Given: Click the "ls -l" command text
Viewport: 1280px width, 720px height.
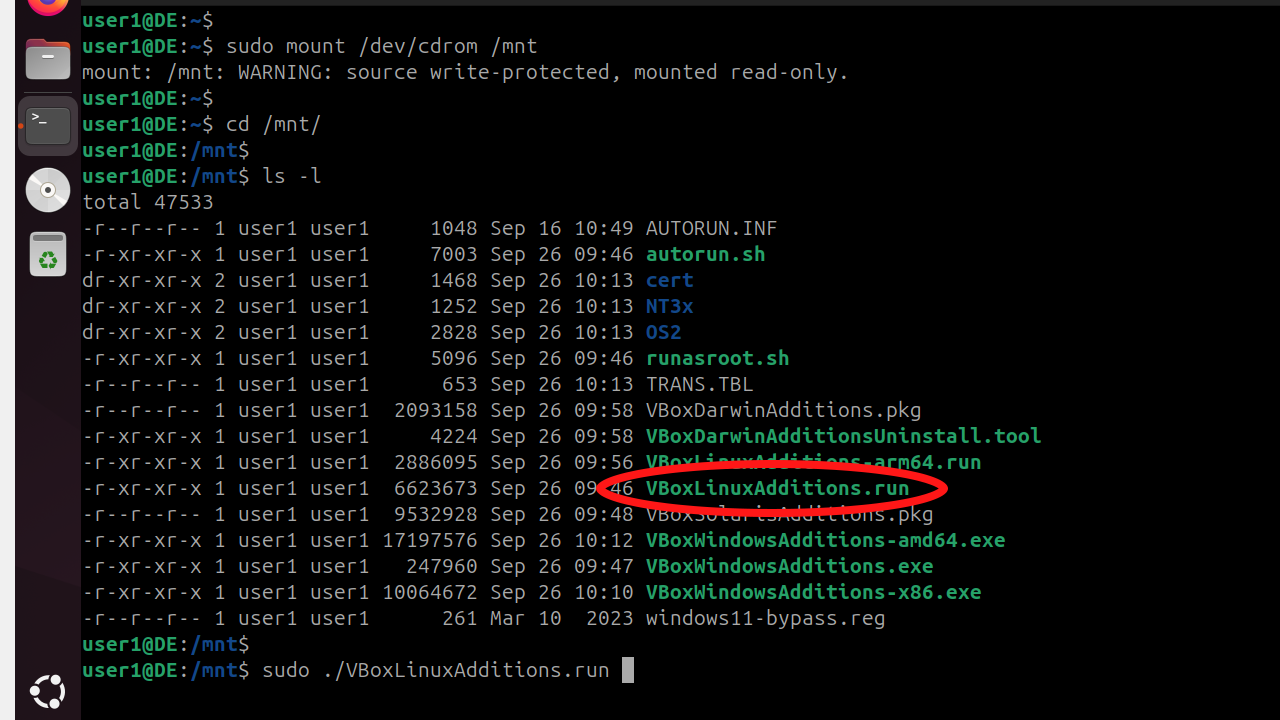Looking at the screenshot, I should point(291,176).
